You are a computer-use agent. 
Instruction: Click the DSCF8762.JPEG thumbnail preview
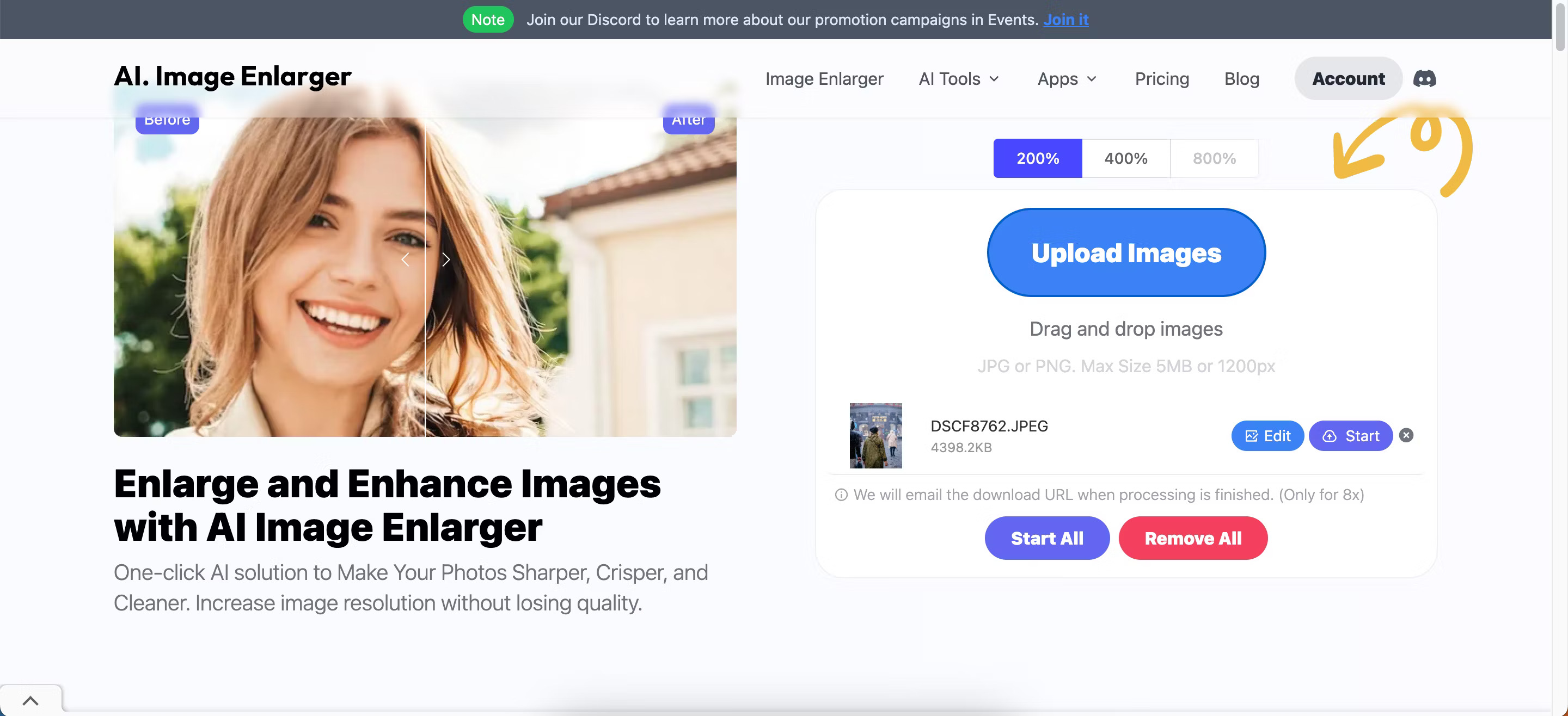tap(875, 436)
